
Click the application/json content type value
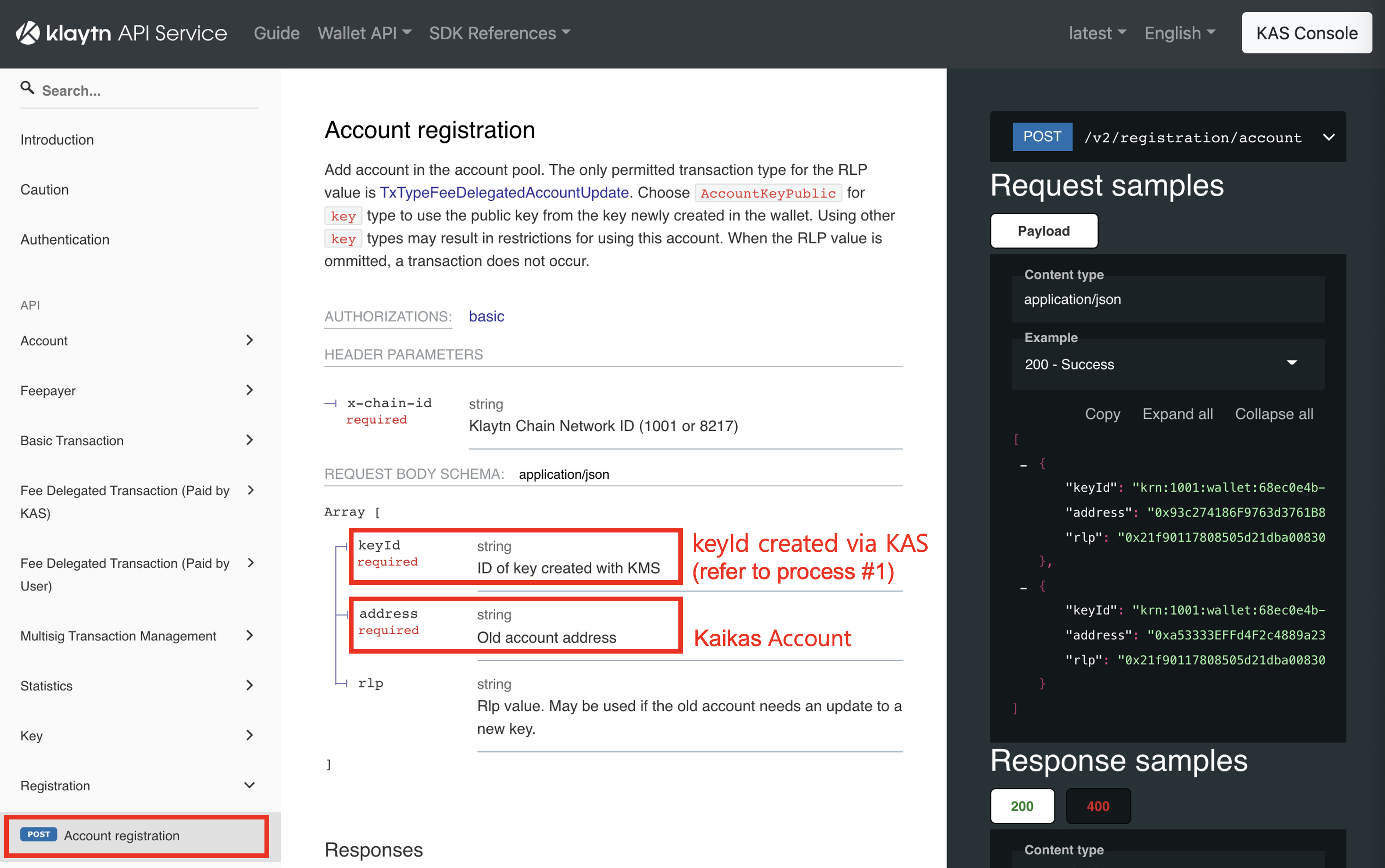coord(1072,299)
